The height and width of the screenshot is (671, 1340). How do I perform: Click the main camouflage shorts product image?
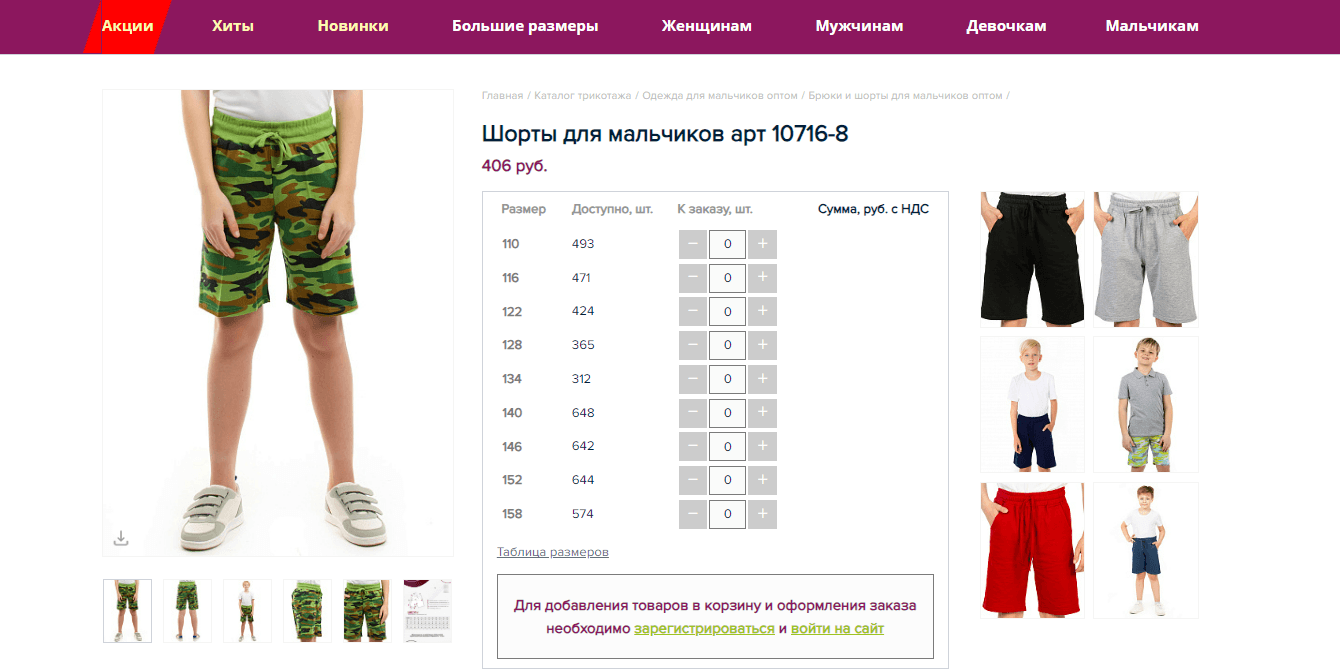pyautogui.click(x=278, y=323)
